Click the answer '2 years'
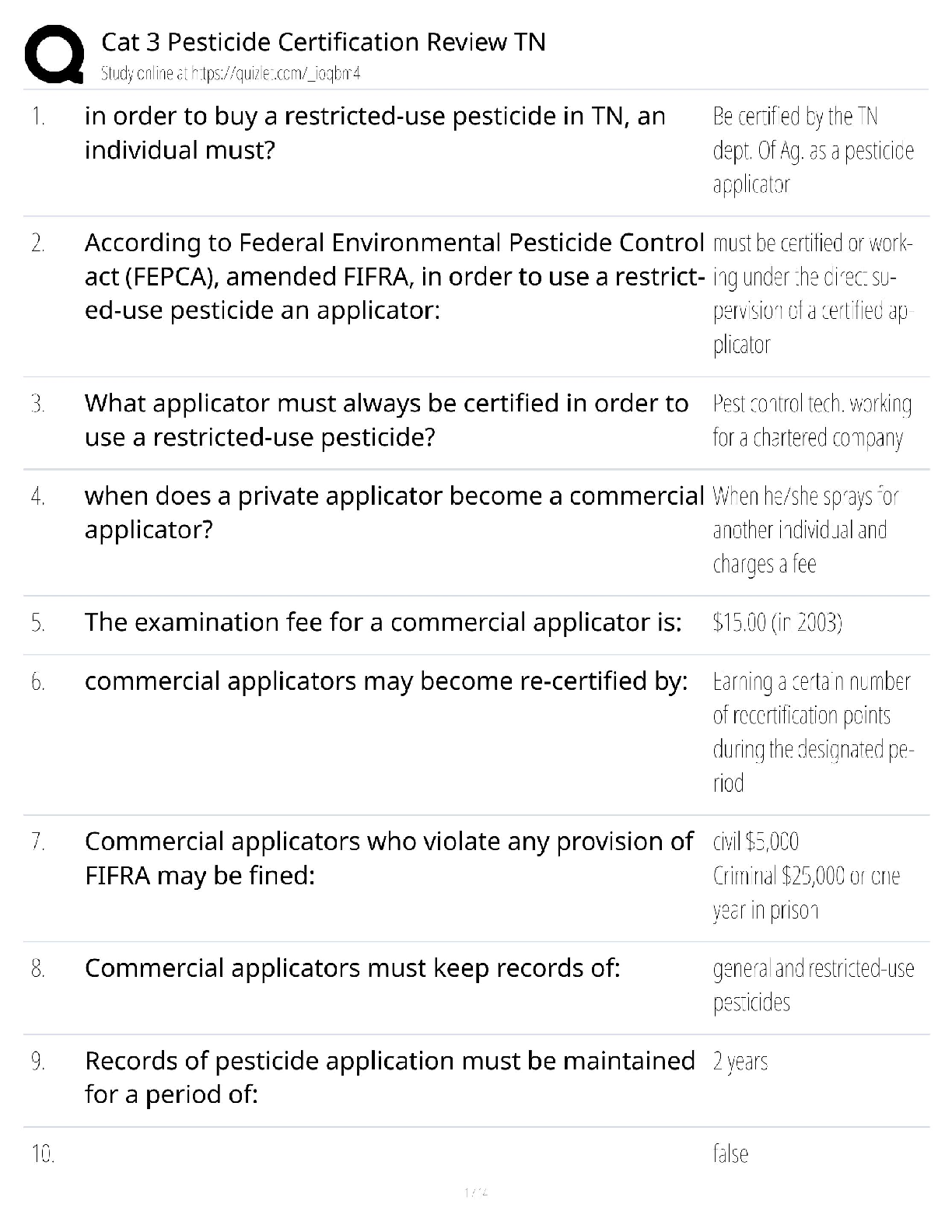 pyautogui.click(x=740, y=1062)
